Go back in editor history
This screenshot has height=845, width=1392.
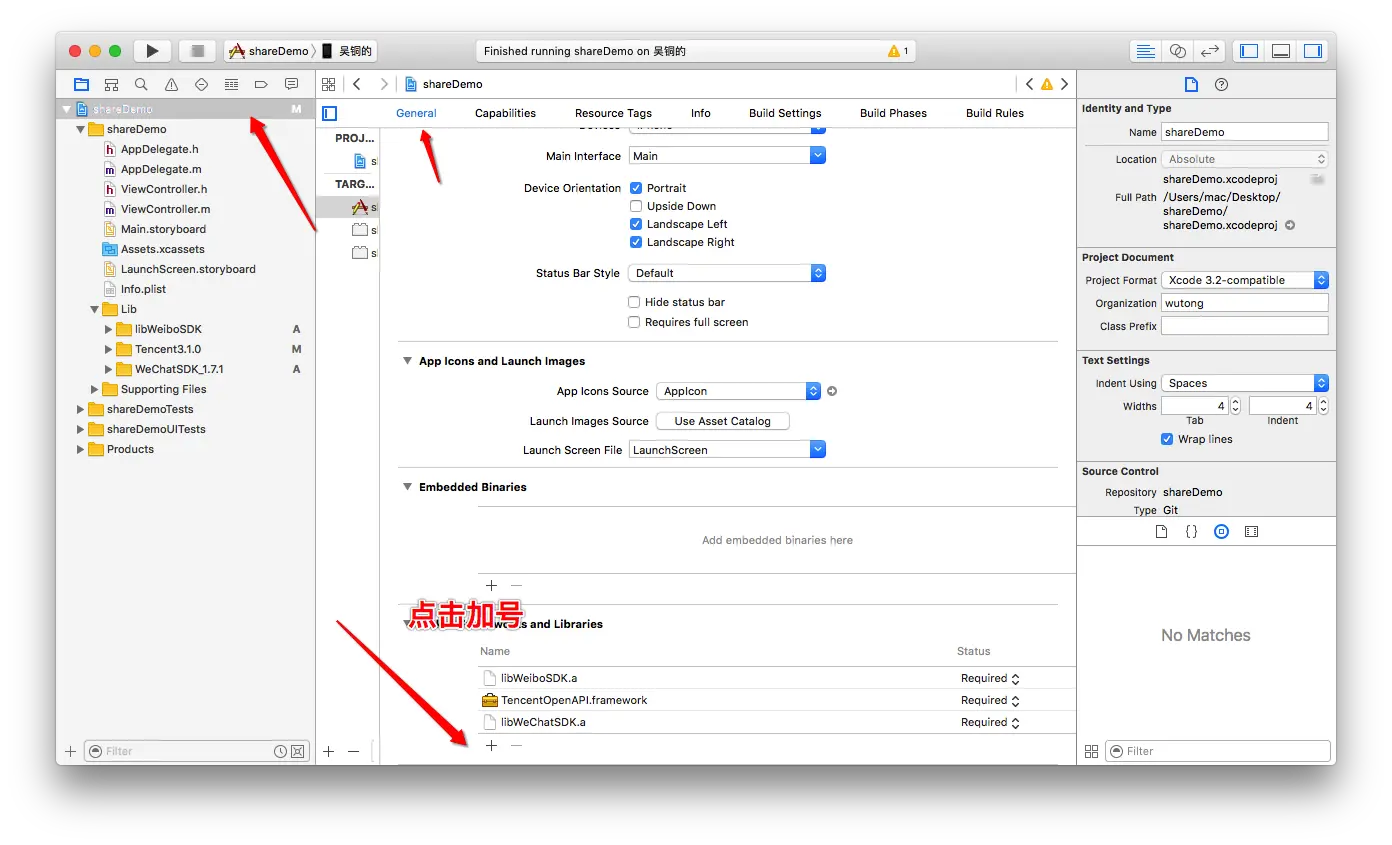tap(357, 84)
